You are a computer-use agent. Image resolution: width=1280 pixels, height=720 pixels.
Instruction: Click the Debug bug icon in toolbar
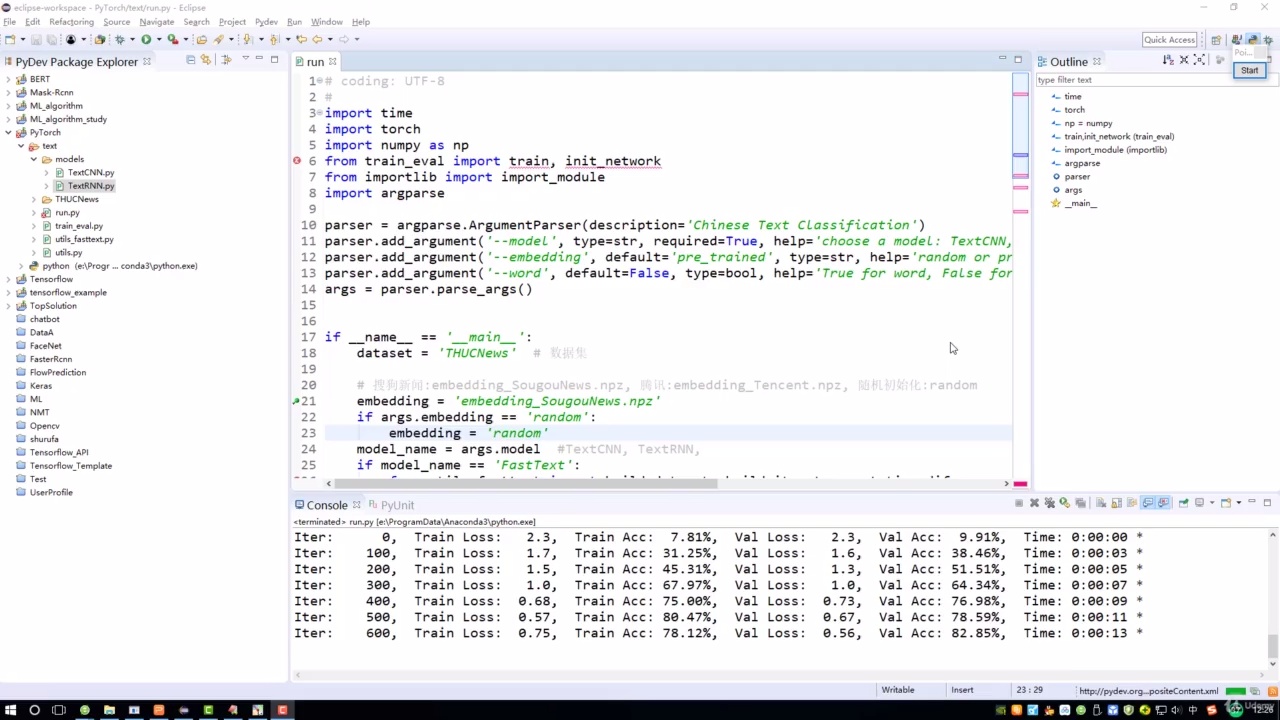pos(120,40)
